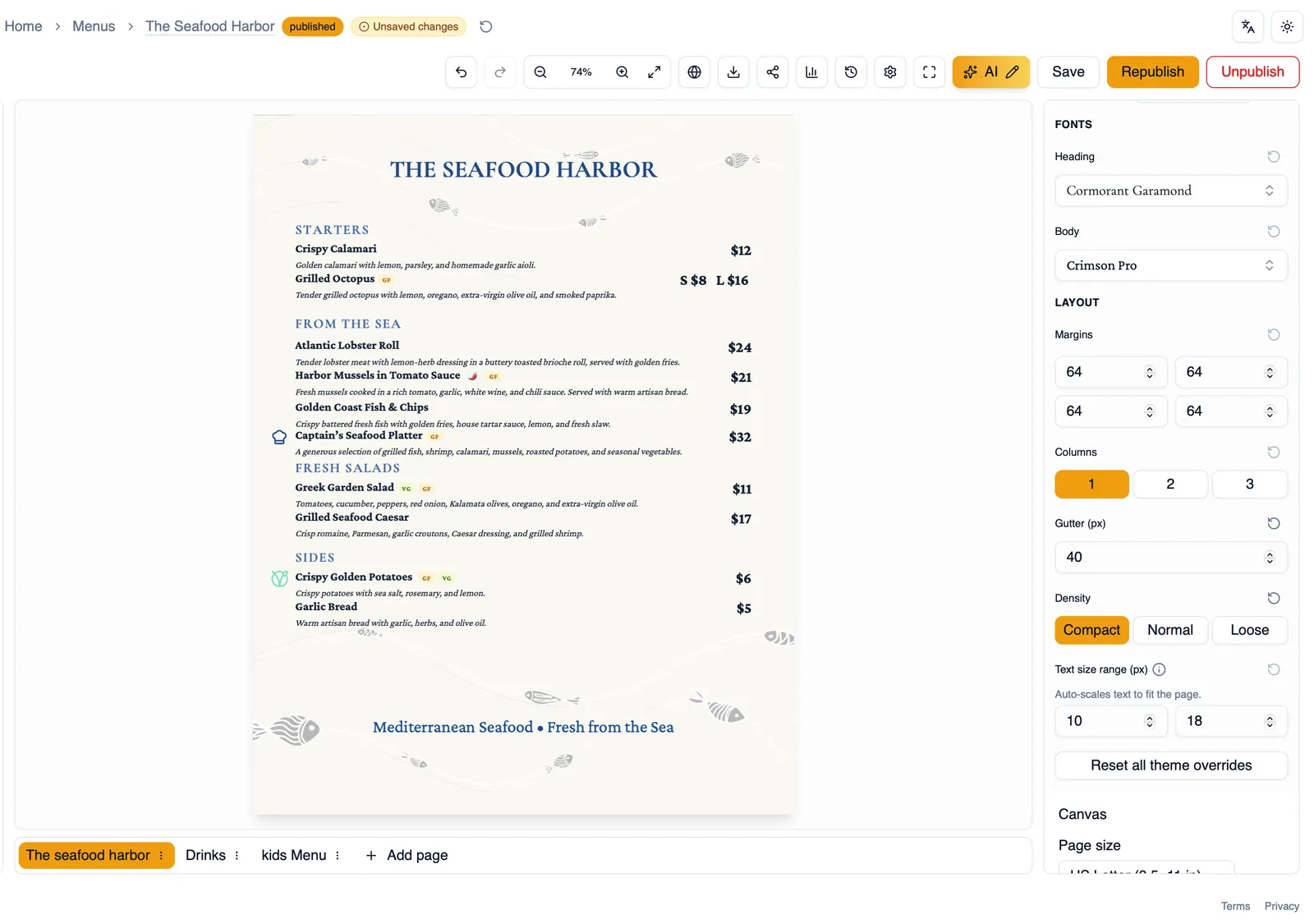Select 1 column layout
The height and width of the screenshot is (924, 1314).
click(1091, 484)
